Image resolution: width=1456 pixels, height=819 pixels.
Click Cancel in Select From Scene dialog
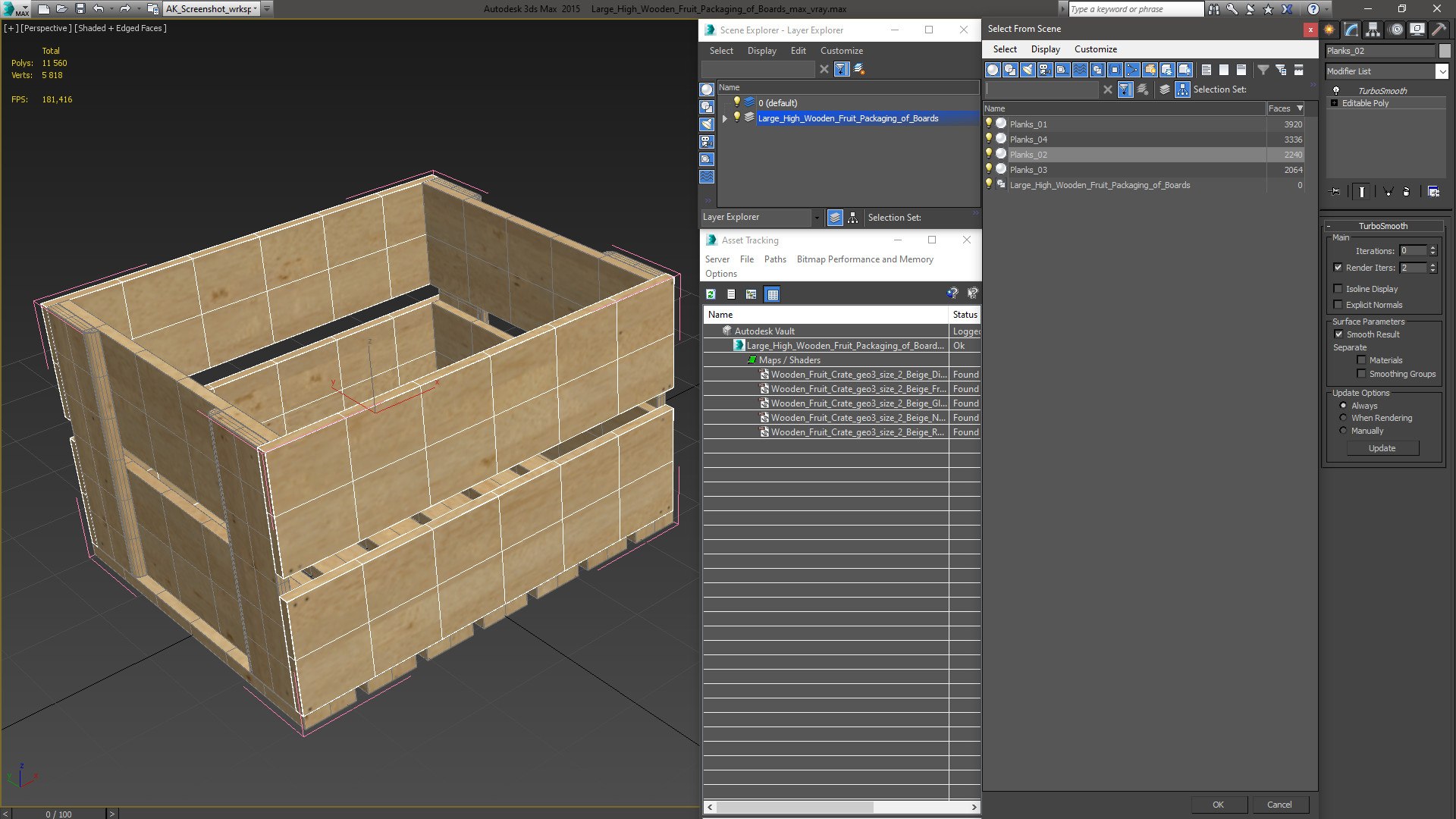coord(1279,805)
